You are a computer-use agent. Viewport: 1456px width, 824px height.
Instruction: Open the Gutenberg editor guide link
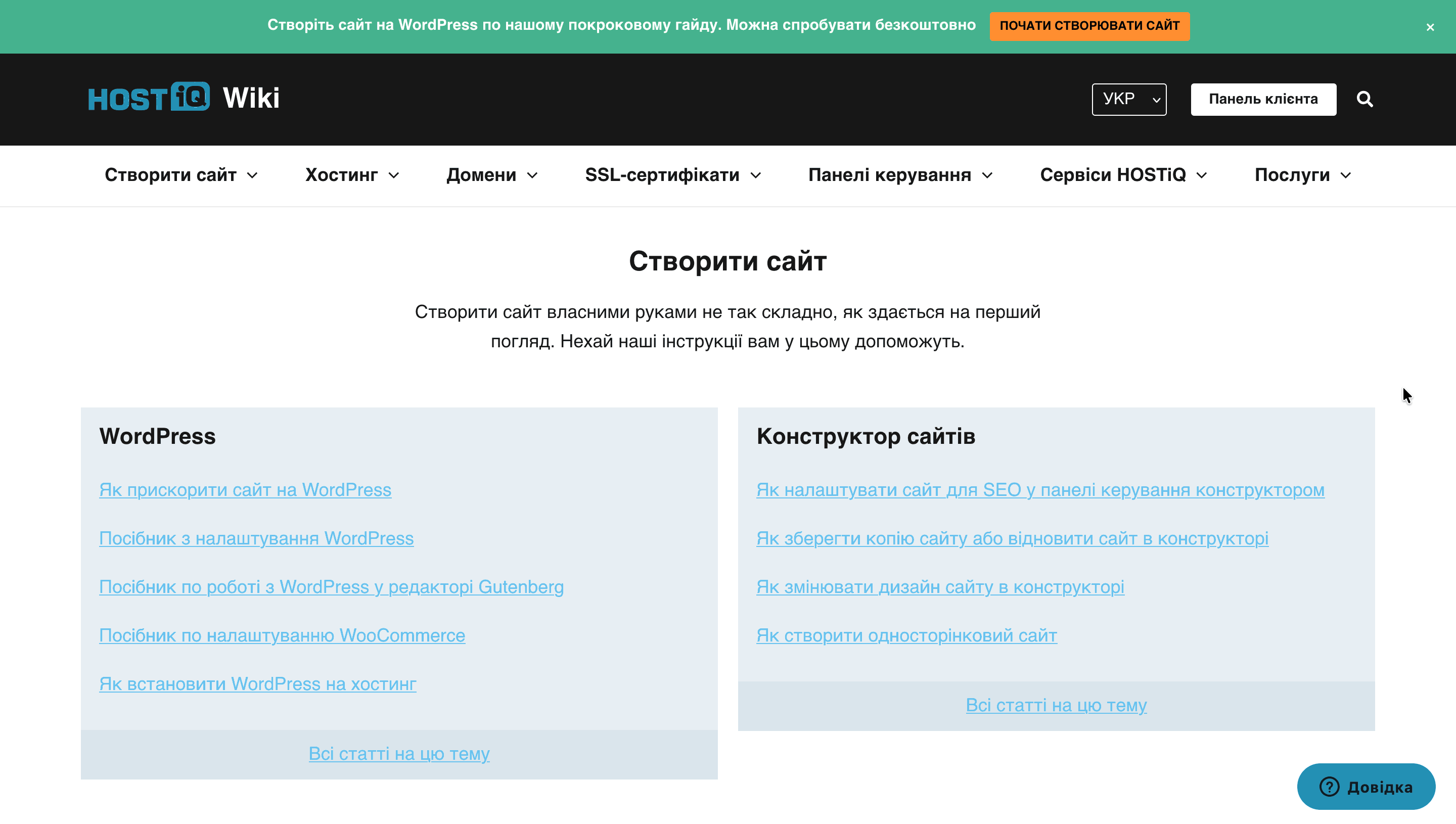click(x=332, y=587)
